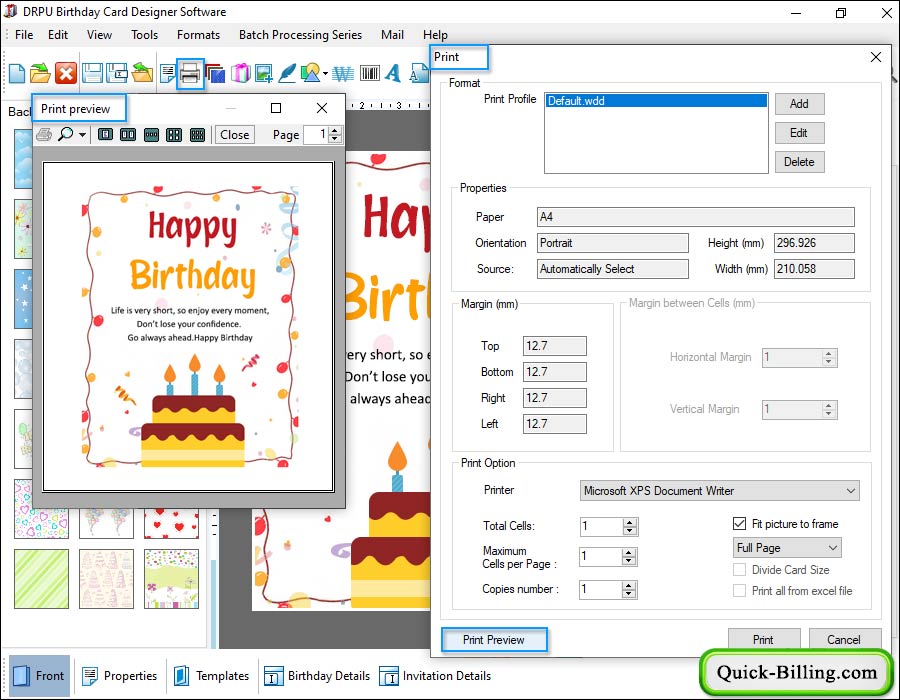Click the card properties document icon
This screenshot has height=700, width=900.
tap(168, 73)
